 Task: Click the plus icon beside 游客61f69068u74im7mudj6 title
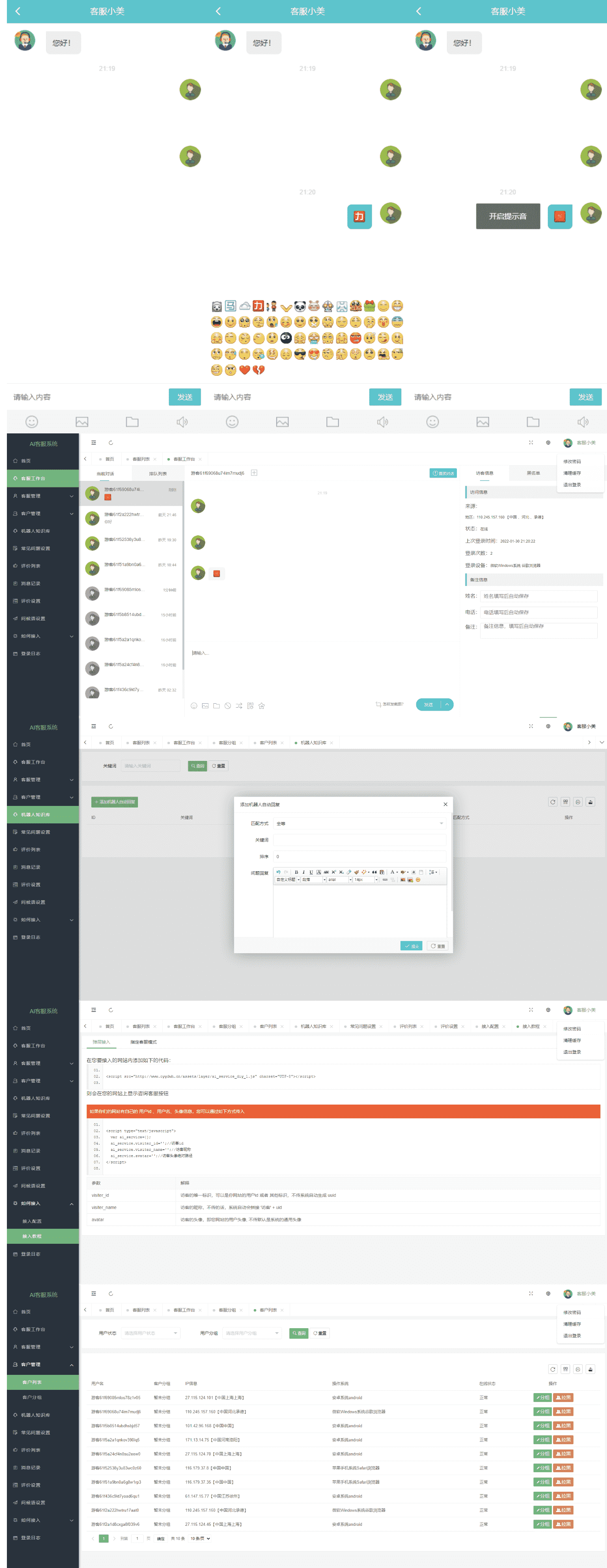(x=254, y=472)
